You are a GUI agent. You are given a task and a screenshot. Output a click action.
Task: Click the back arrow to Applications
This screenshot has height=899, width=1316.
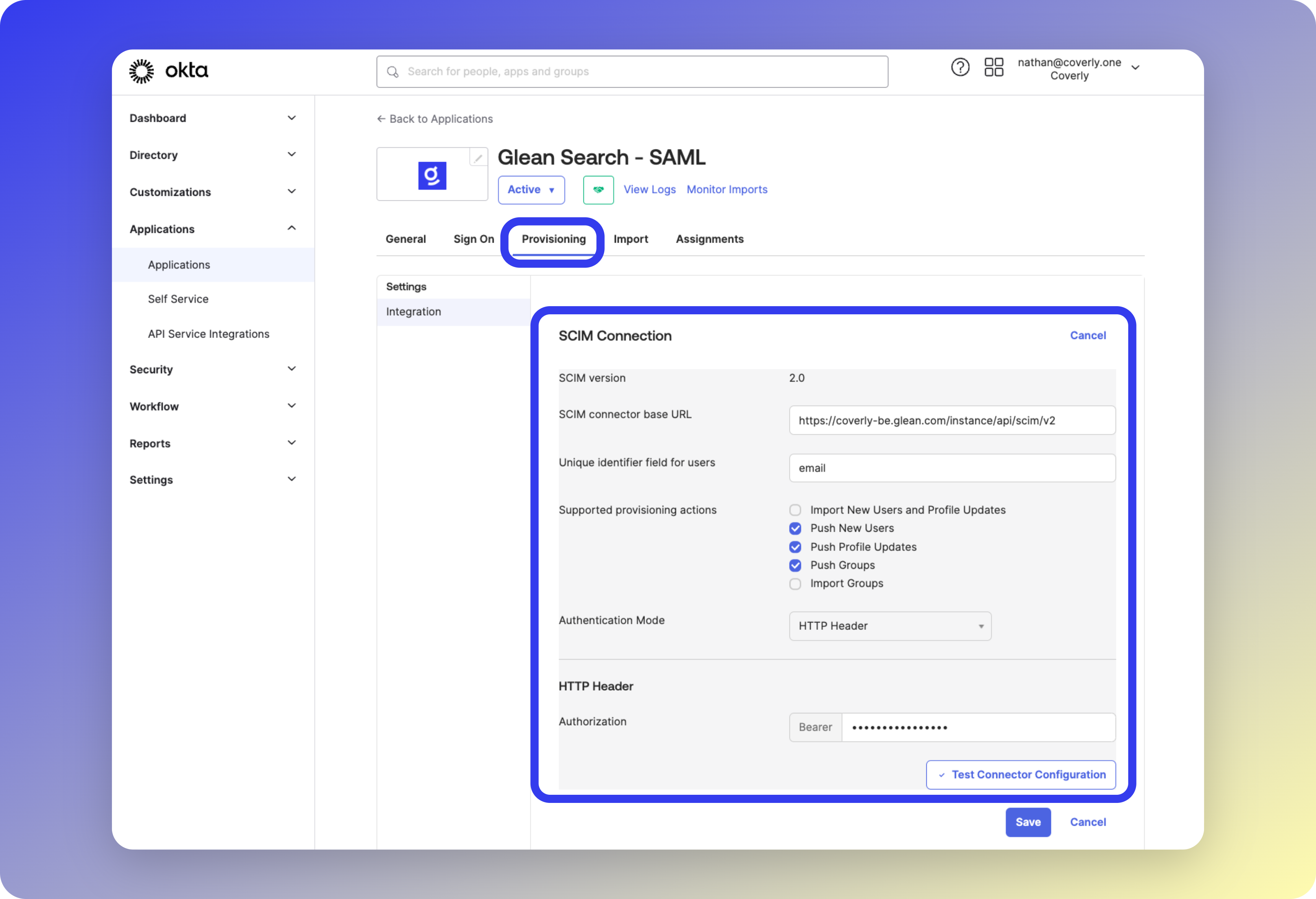point(381,119)
